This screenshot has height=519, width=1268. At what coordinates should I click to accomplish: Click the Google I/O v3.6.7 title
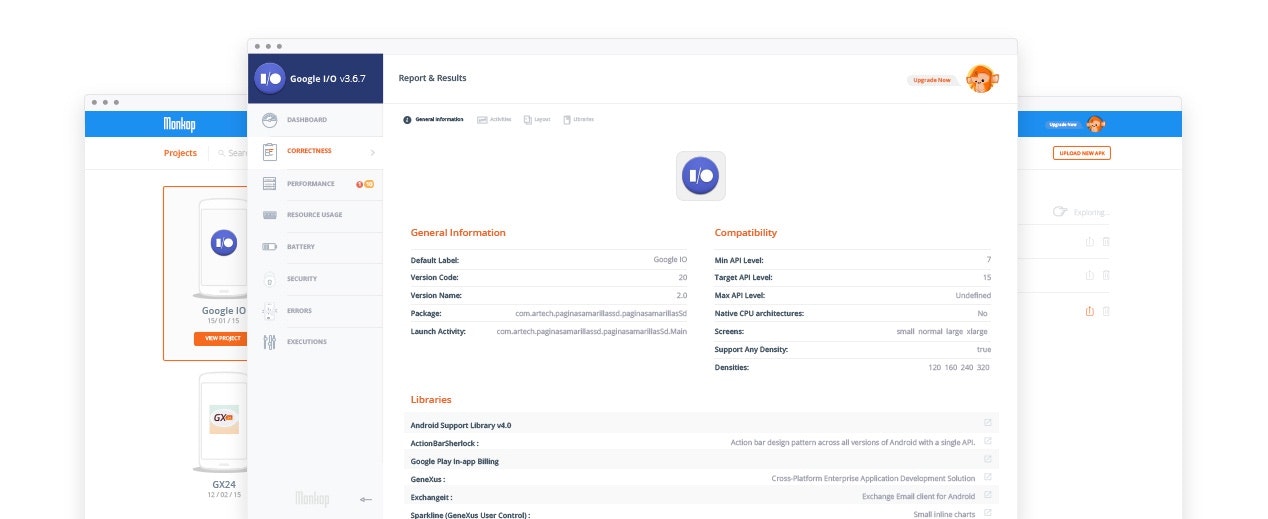click(327, 78)
